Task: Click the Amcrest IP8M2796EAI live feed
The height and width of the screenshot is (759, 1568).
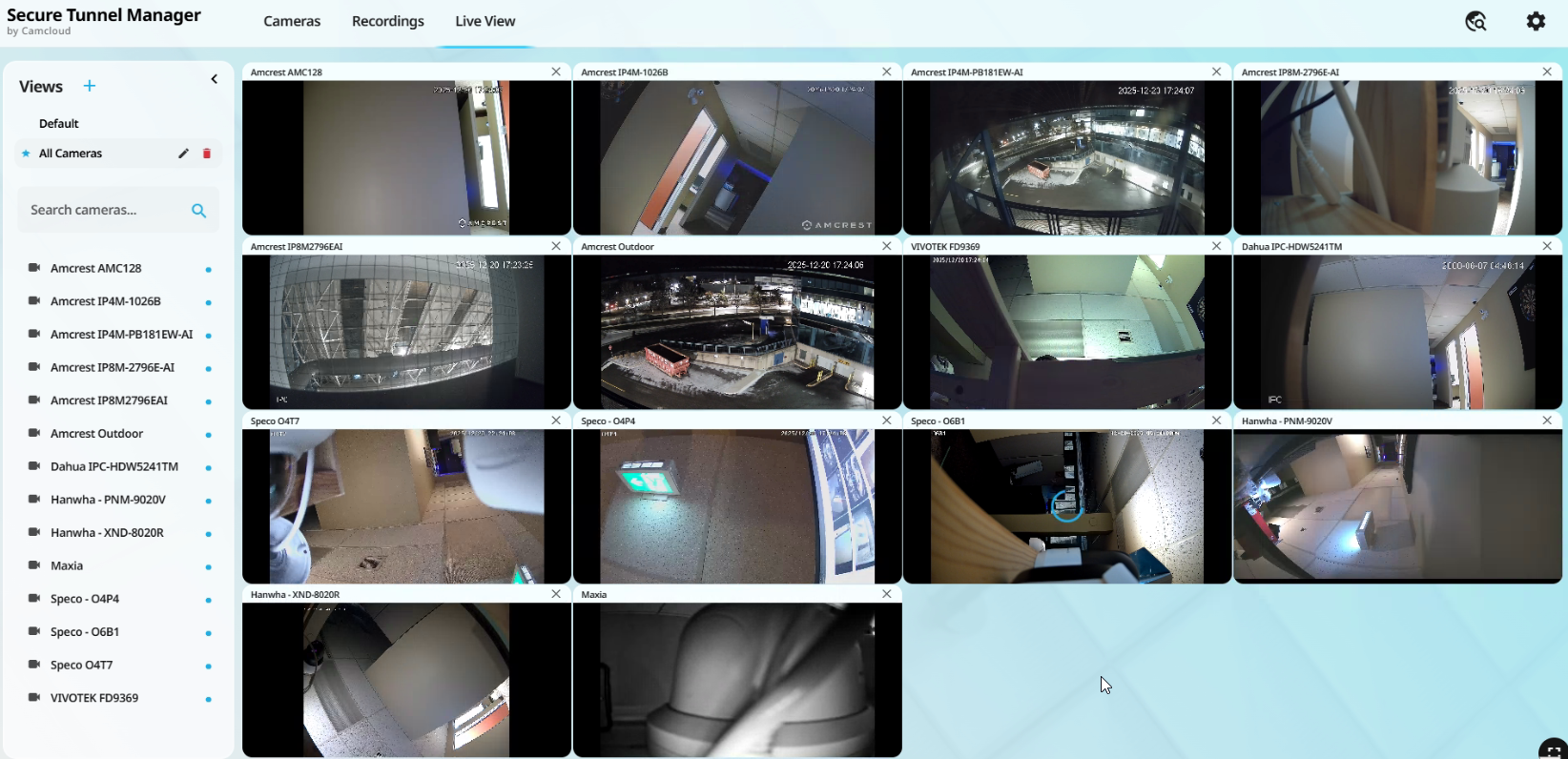Action: point(407,332)
